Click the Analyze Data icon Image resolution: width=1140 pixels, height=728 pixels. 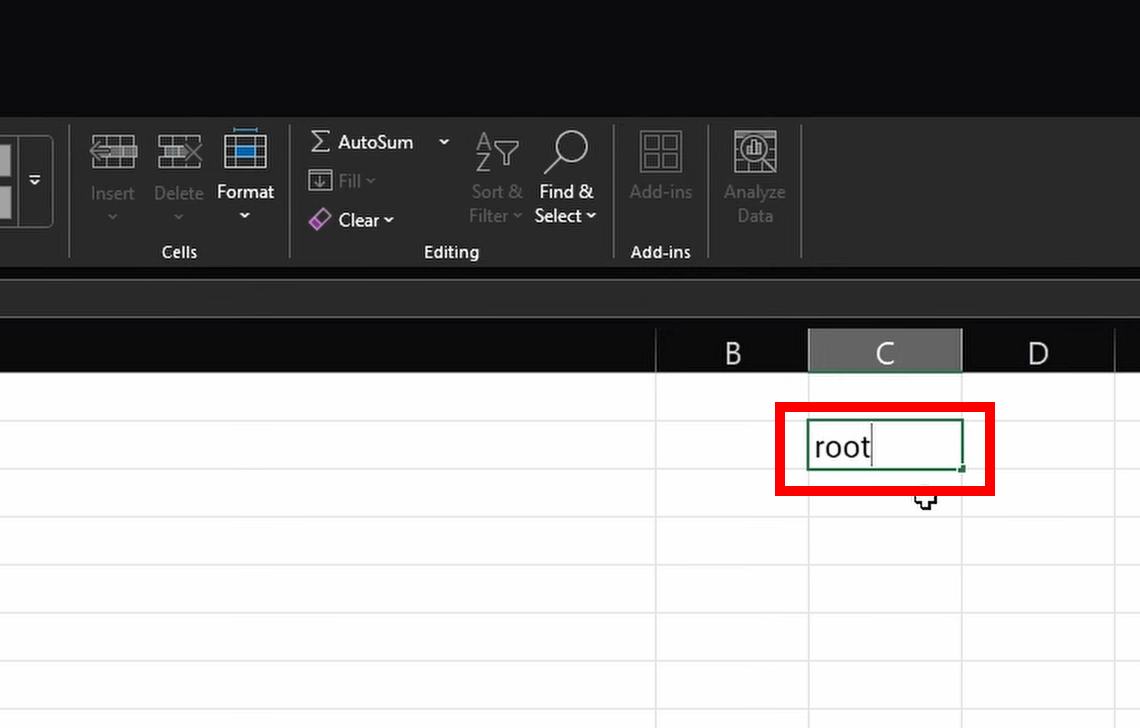(x=755, y=151)
